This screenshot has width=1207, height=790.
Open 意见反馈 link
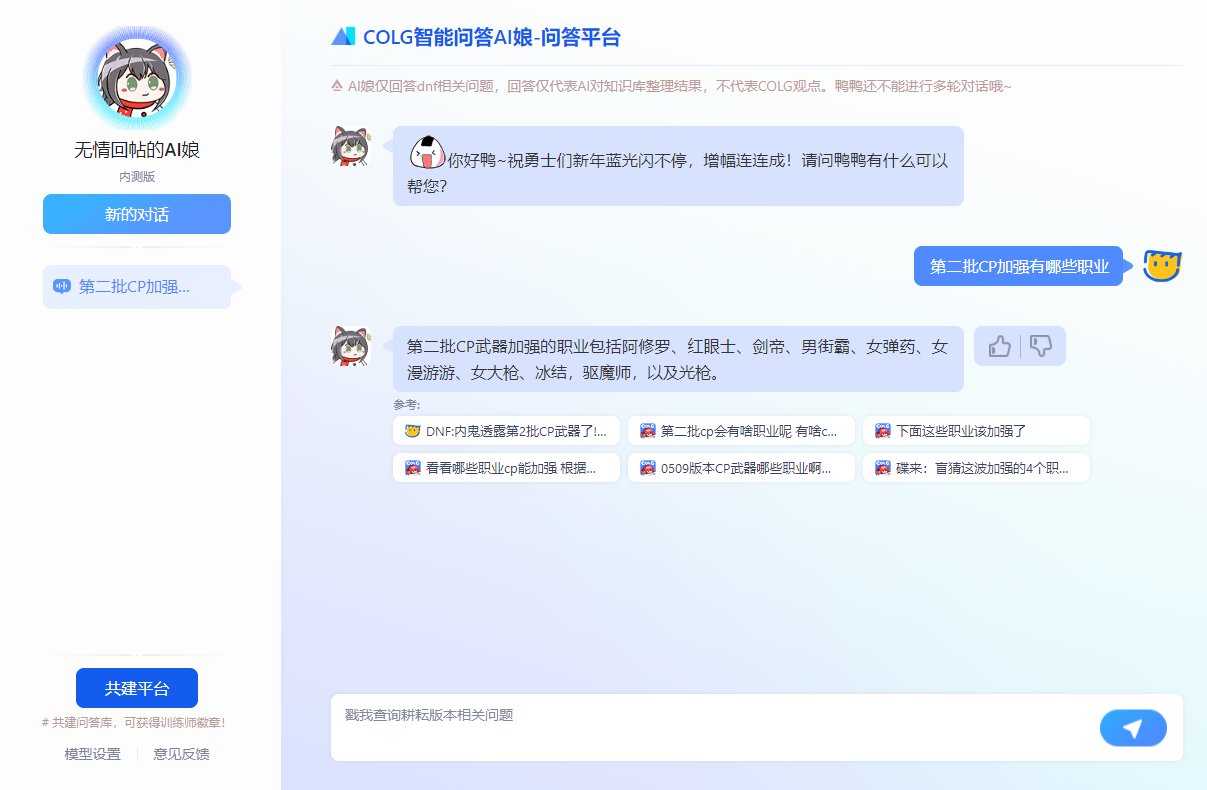pos(181,754)
